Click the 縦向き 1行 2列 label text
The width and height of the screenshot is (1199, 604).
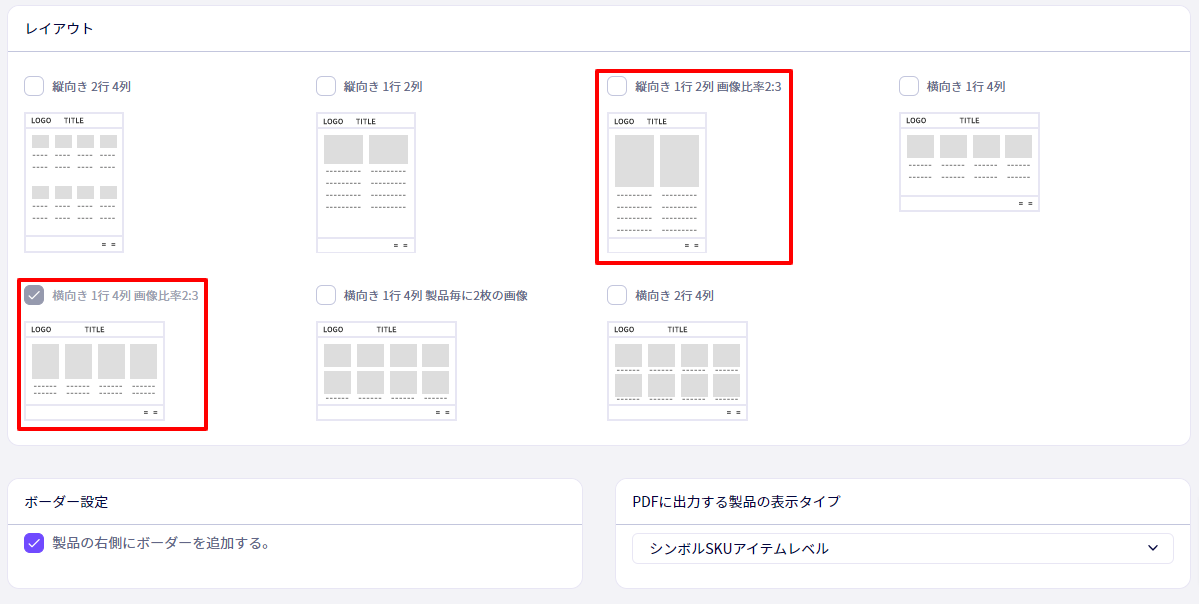(x=383, y=87)
